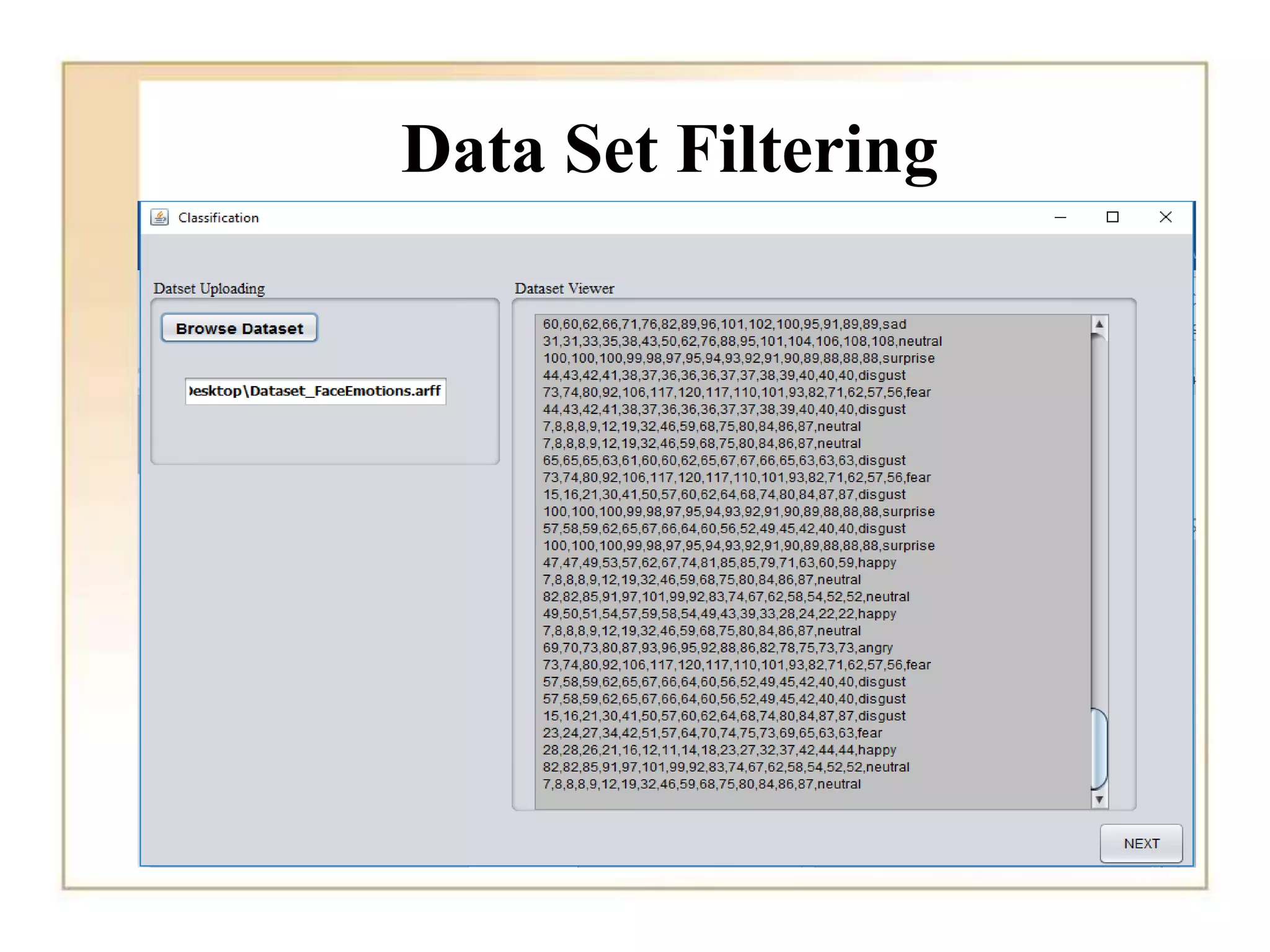Screen dimensions: 1270x952
Task: Click the Java icon in the title bar
Action: [x=159, y=218]
